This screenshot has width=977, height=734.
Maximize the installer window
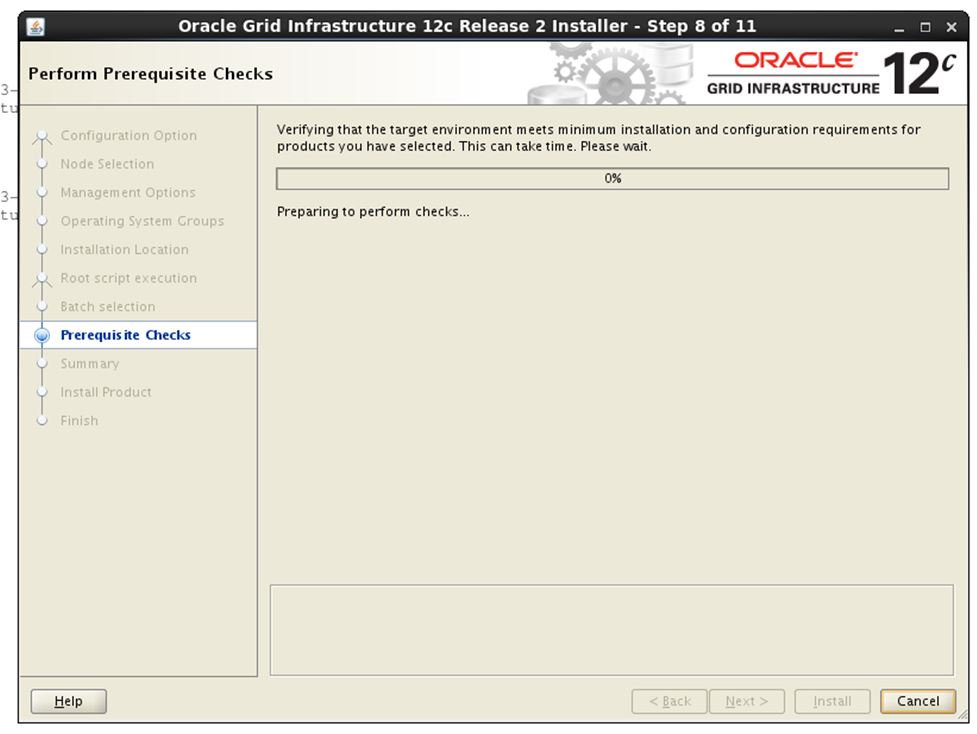pyautogui.click(x=926, y=27)
